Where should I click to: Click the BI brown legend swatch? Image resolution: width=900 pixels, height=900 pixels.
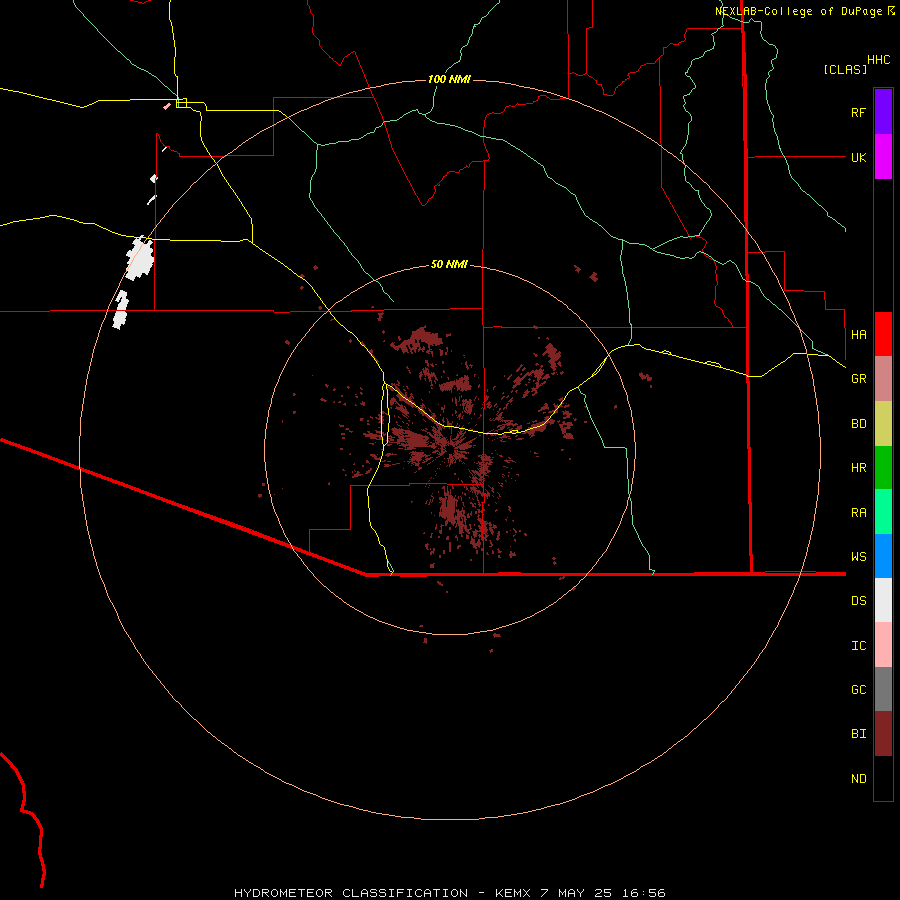(x=883, y=734)
